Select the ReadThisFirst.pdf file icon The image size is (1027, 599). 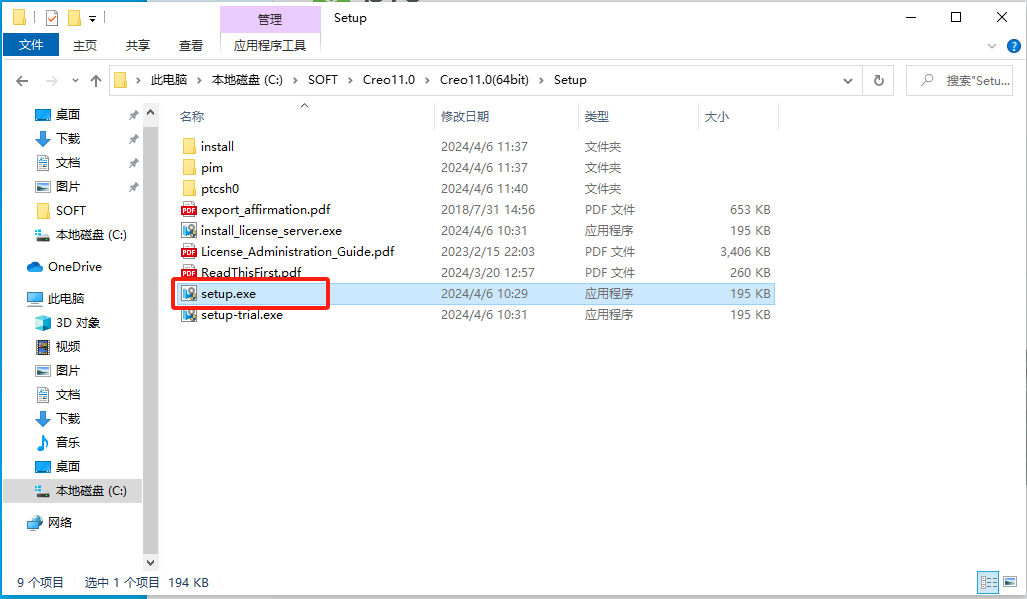click(x=189, y=272)
